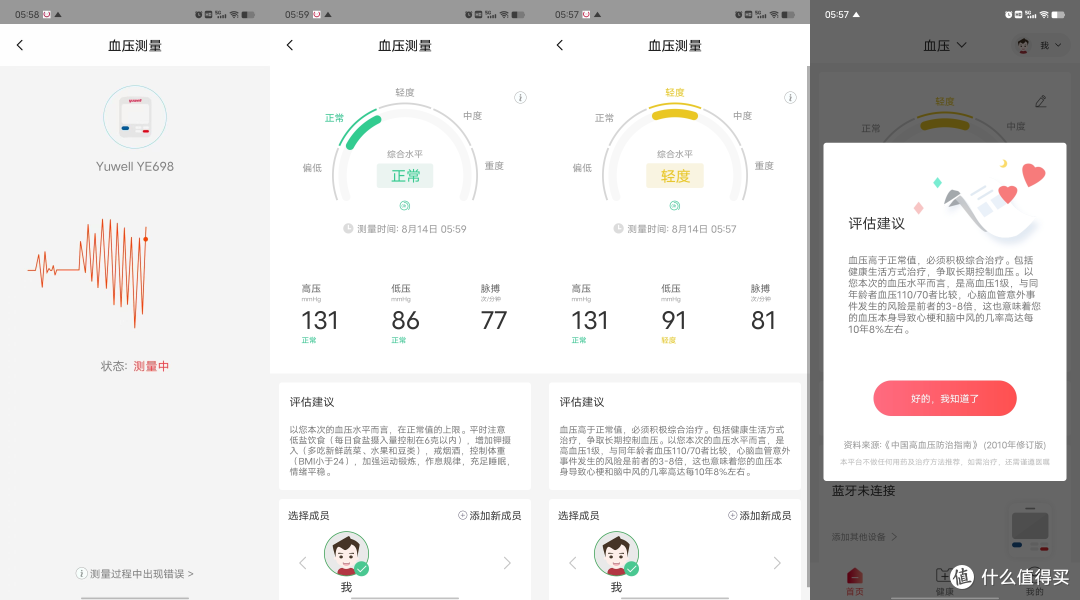
Task: Tap the 状态: 测量中 status text
Action: coord(135,366)
